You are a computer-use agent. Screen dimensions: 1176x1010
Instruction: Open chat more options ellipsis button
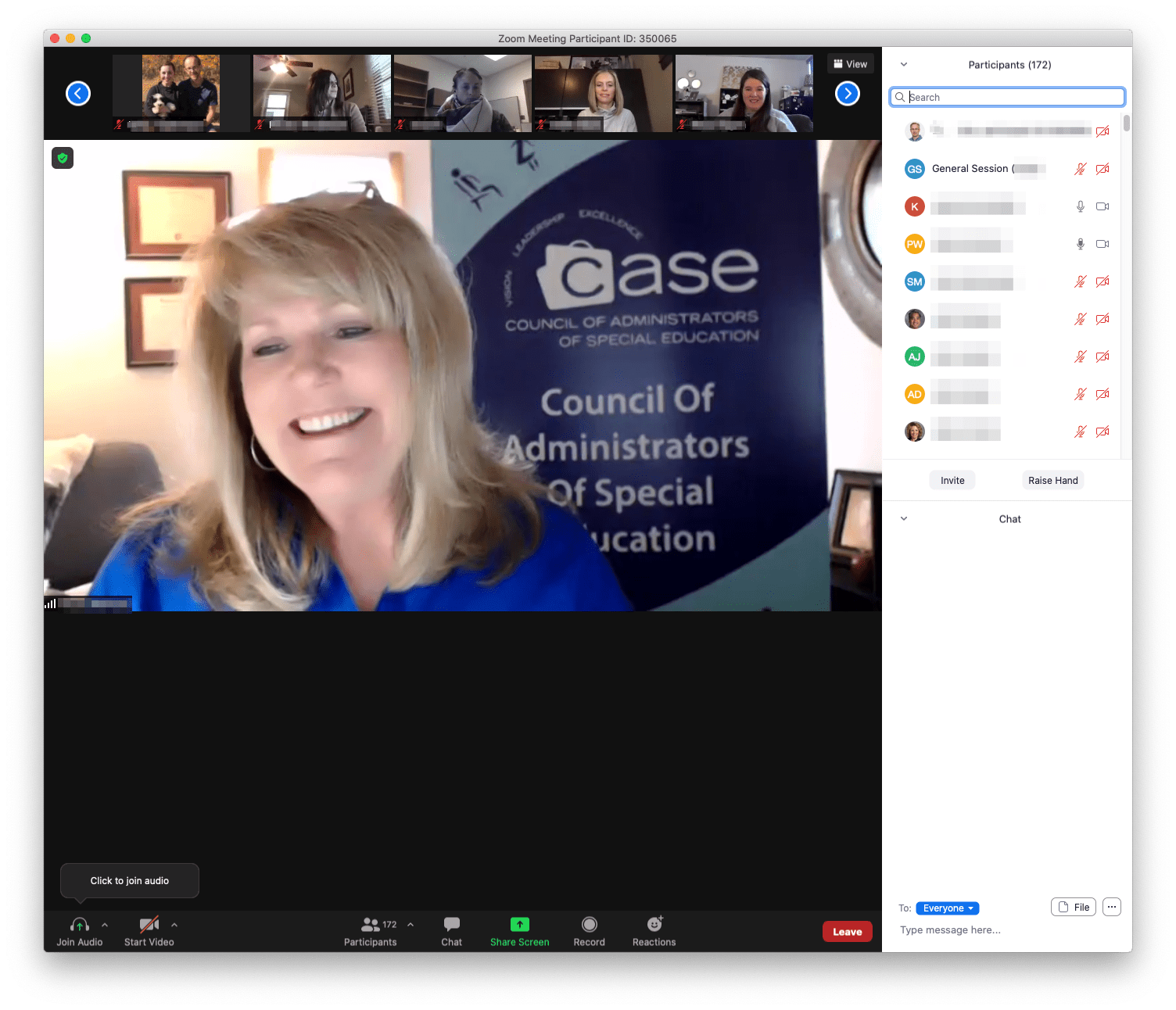click(1112, 907)
